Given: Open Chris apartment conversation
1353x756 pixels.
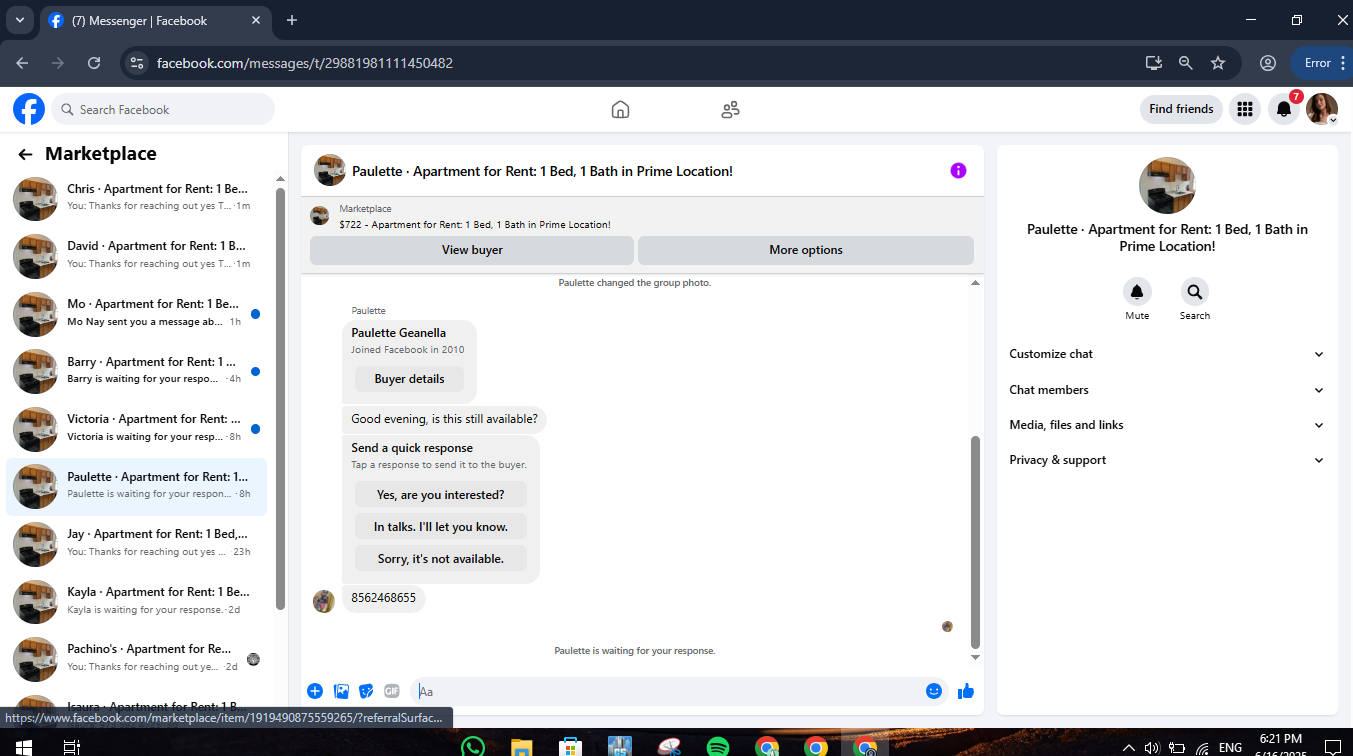Looking at the screenshot, I should [x=137, y=197].
